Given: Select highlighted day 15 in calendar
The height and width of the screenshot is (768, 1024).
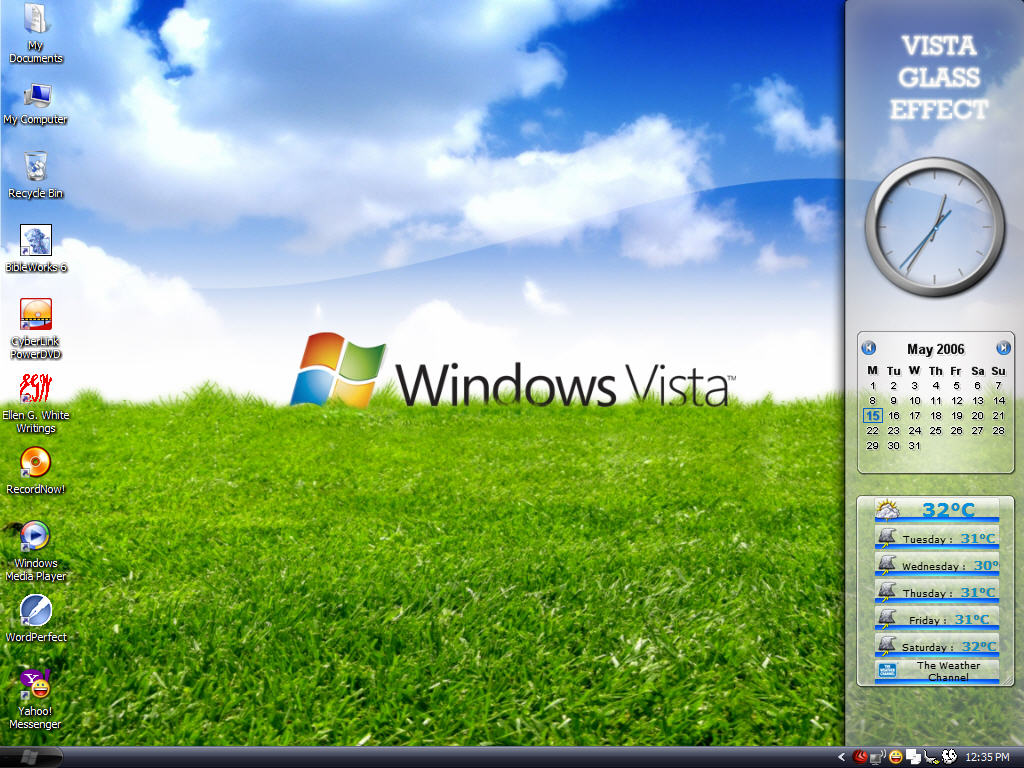Looking at the screenshot, I should click(872, 415).
